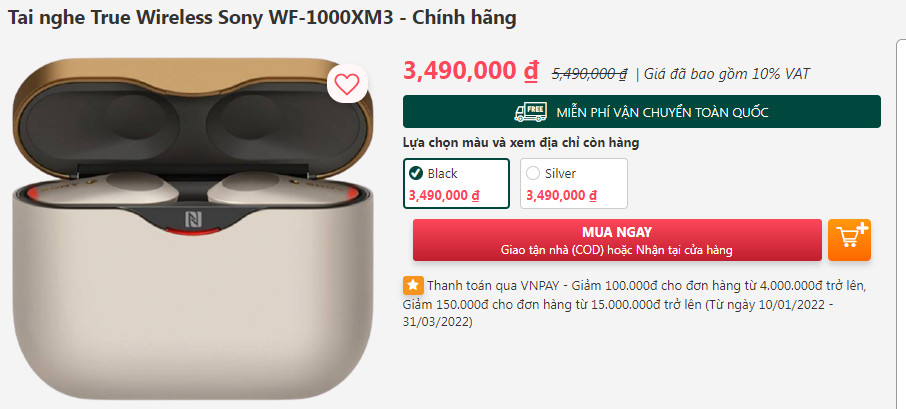Select the Silver color radio circle
Screen dimensions: 906x409
(x=533, y=173)
